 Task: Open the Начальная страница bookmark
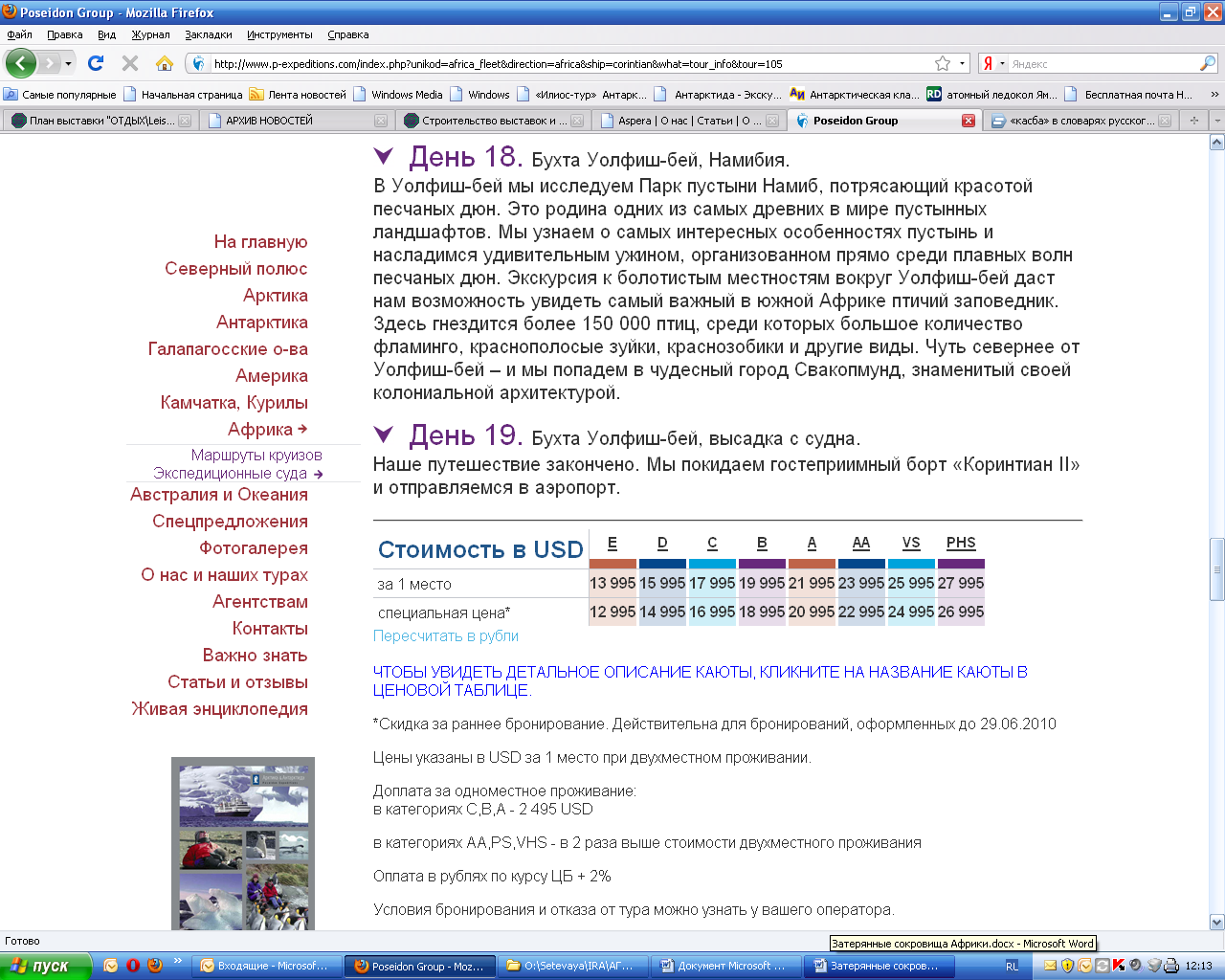184,95
